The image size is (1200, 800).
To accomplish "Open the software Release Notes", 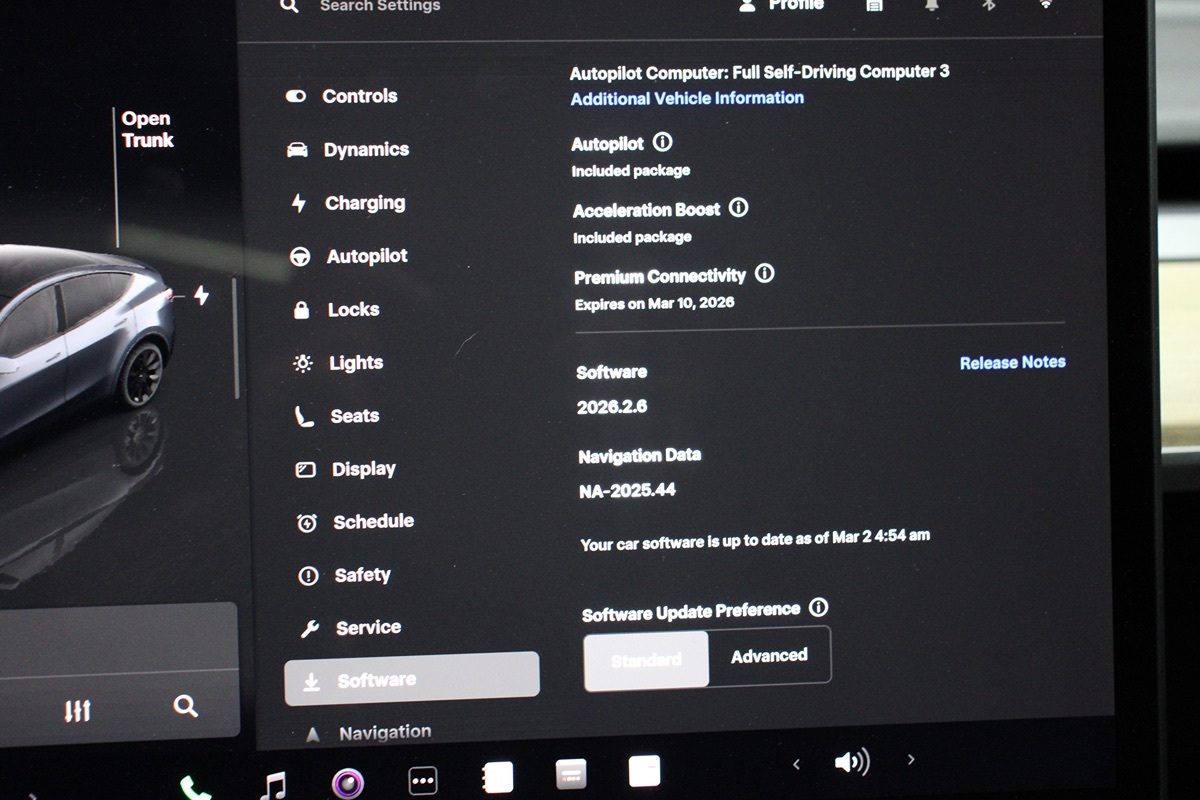I will (x=1012, y=363).
